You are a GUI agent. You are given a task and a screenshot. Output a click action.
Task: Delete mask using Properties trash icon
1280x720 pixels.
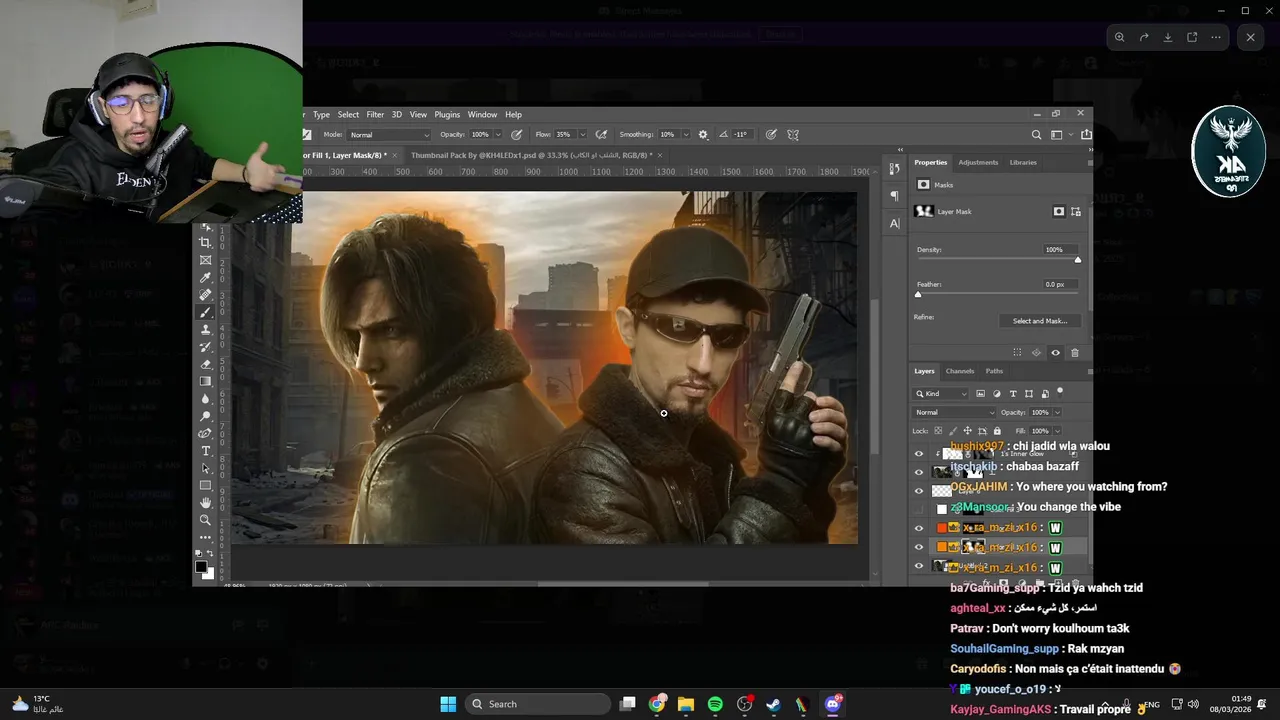[x=1075, y=353]
